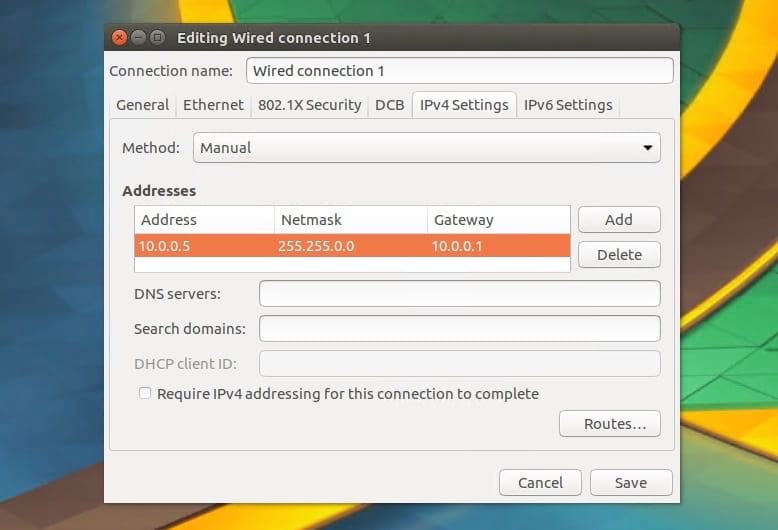Open the Routes… settings
This screenshot has height=530, width=778.
pyautogui.click(x=610, y=423)
